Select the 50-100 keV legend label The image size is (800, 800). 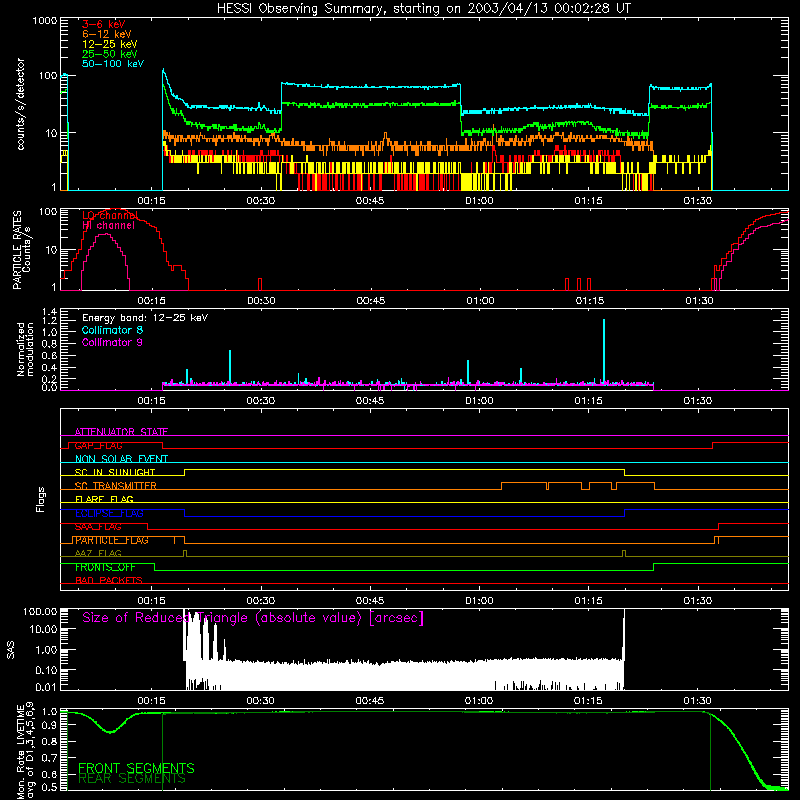click(113, 64)
